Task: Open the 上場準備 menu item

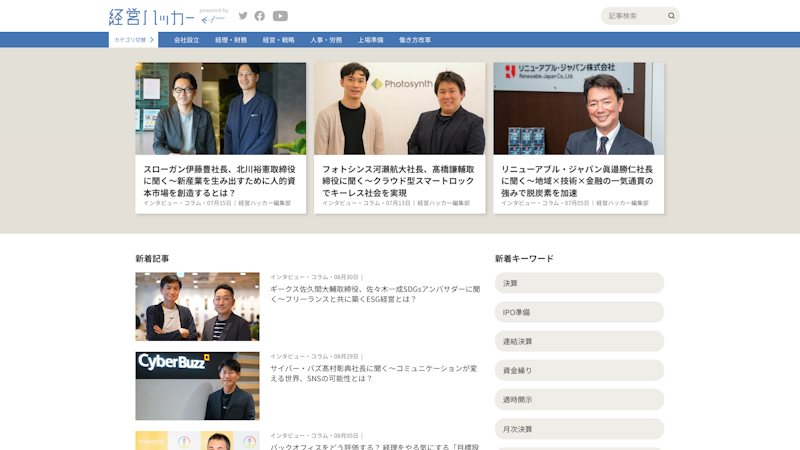Action: pos(370,40)
